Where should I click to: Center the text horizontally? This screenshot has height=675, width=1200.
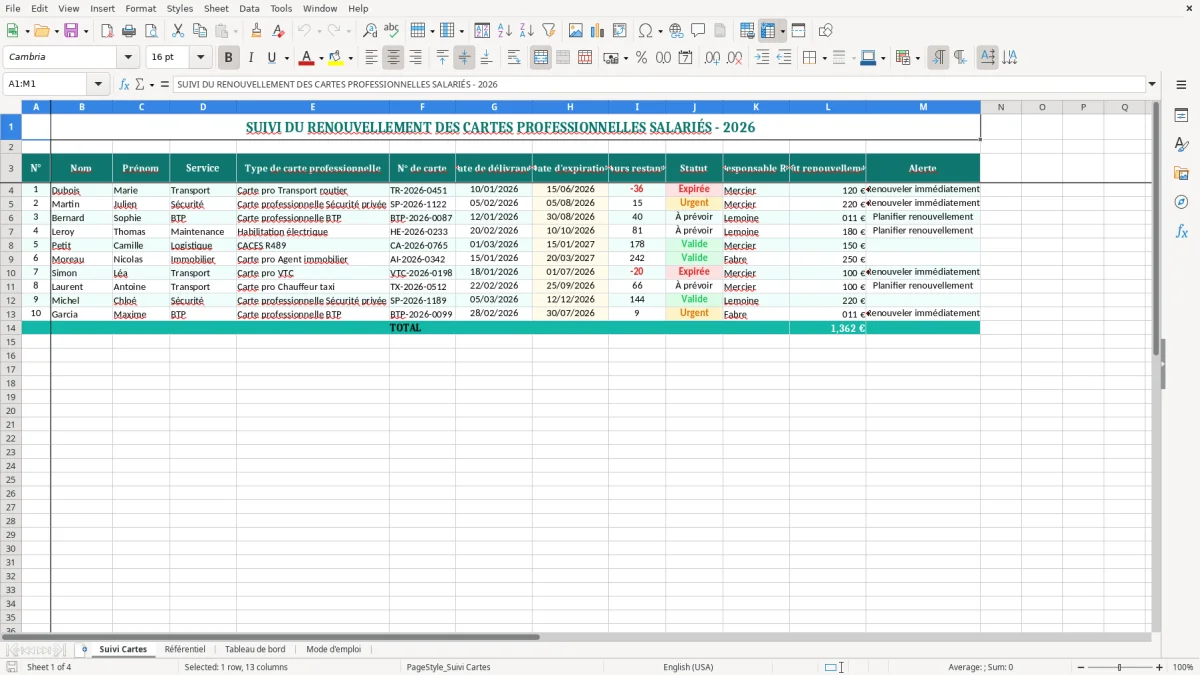pyautogui.click(x=394, y=58)
